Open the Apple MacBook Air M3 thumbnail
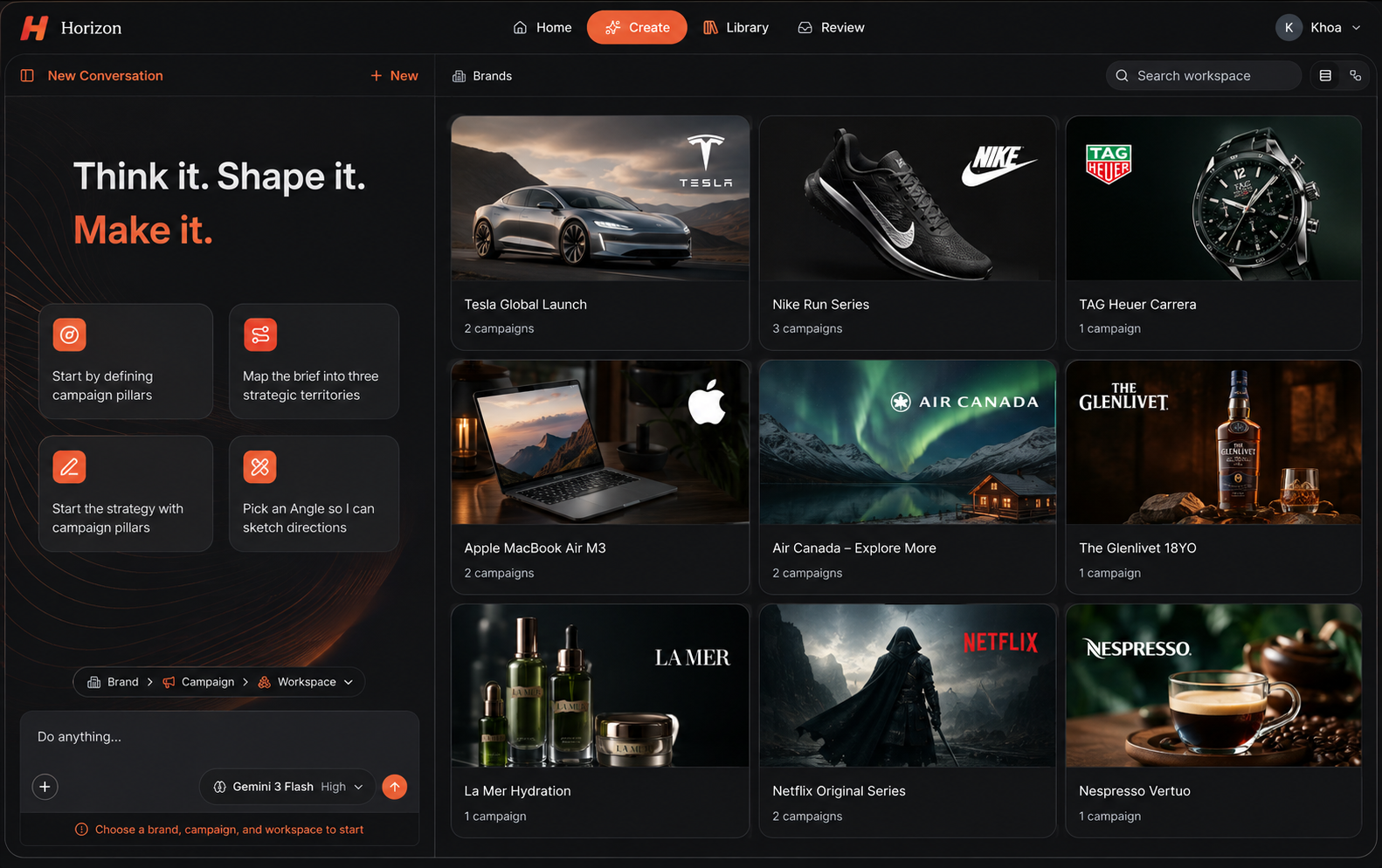The width and height of the screenshot is (1382, 868). 600,443
